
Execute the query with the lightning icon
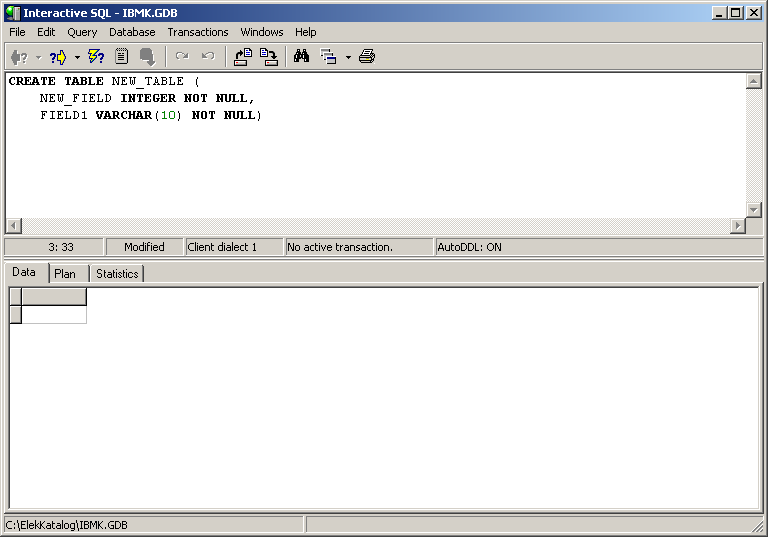pos(96,57)
